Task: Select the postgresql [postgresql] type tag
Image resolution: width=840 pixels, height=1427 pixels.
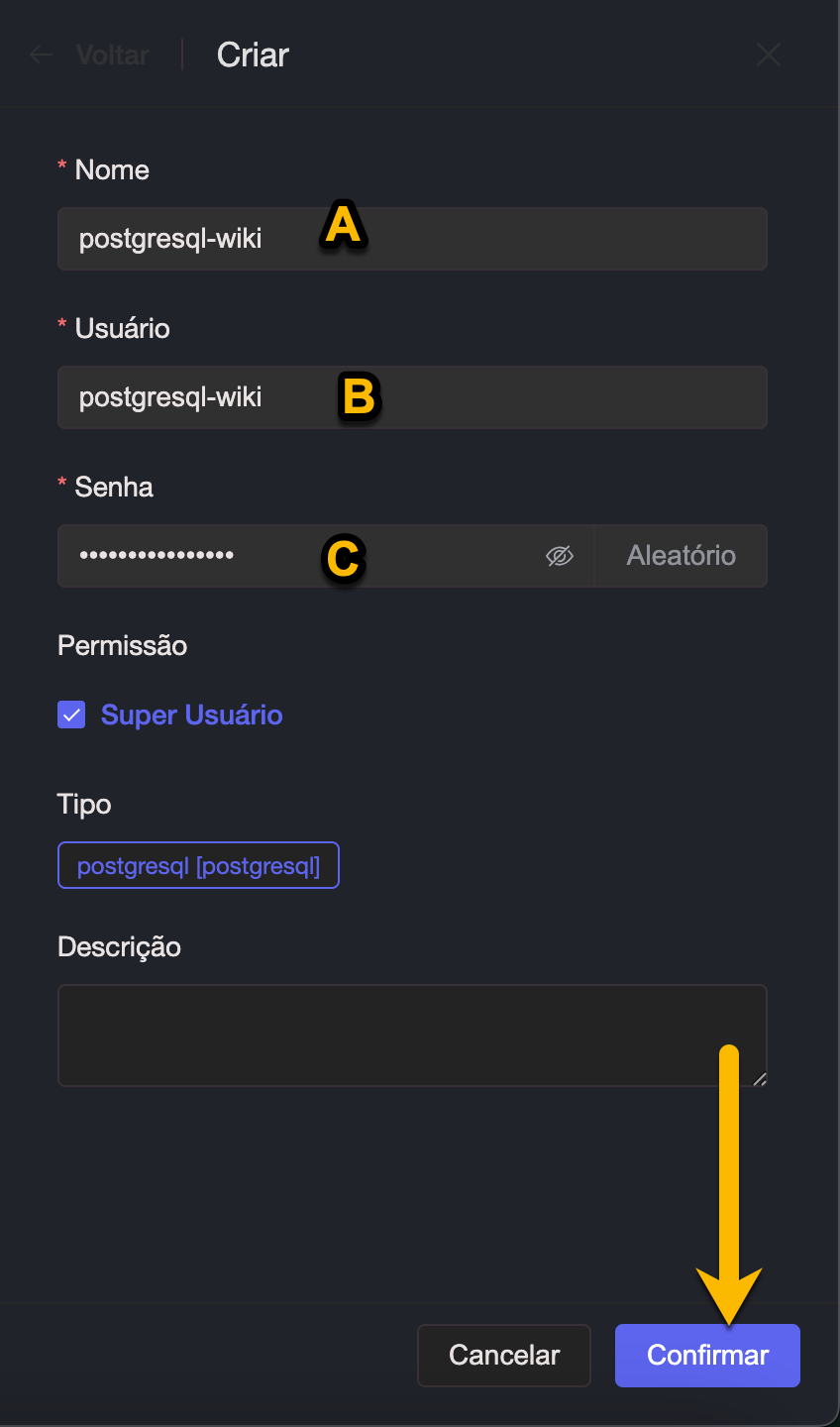Action: point(198,865)
